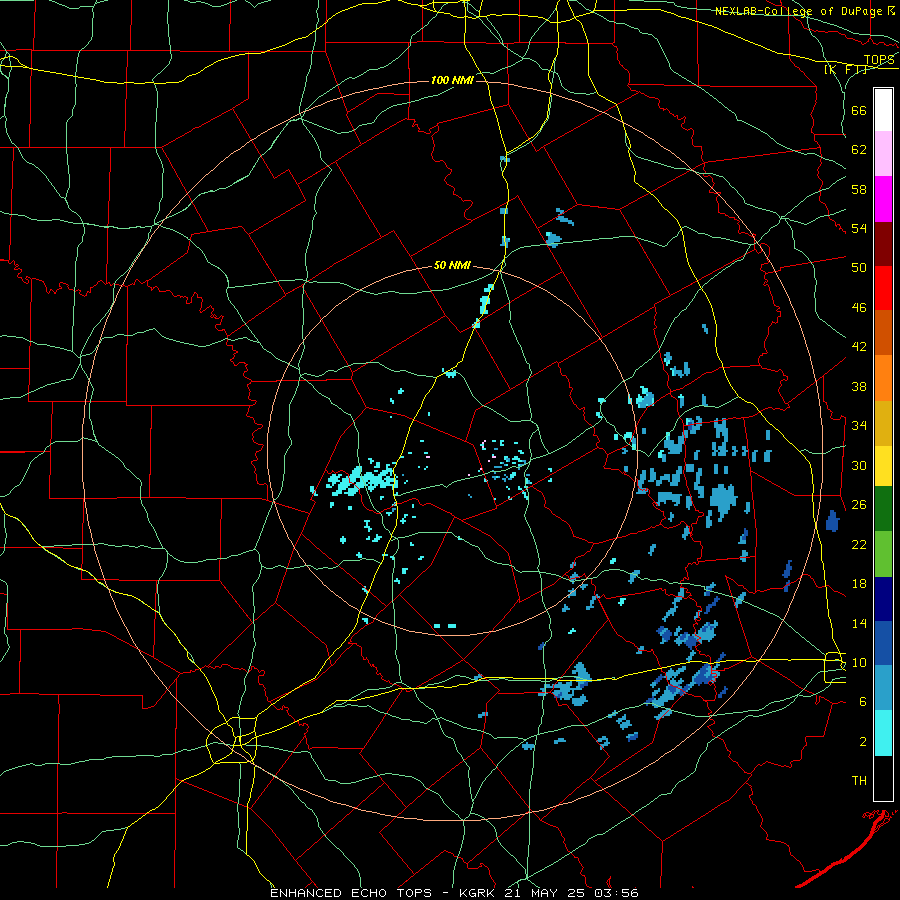Click the legend value 30
Image resolution: width=900 pixels, height=900 pixels.
[x=859, y=465]
